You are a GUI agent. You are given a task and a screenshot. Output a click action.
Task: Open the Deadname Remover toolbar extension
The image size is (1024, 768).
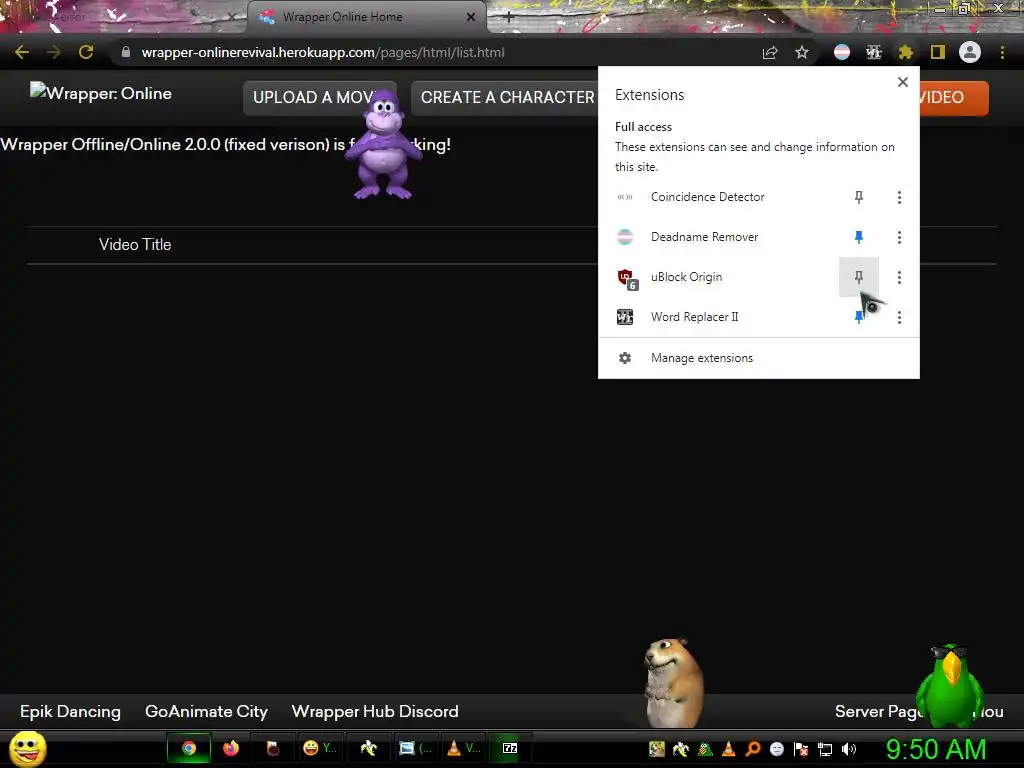(842, 52)
